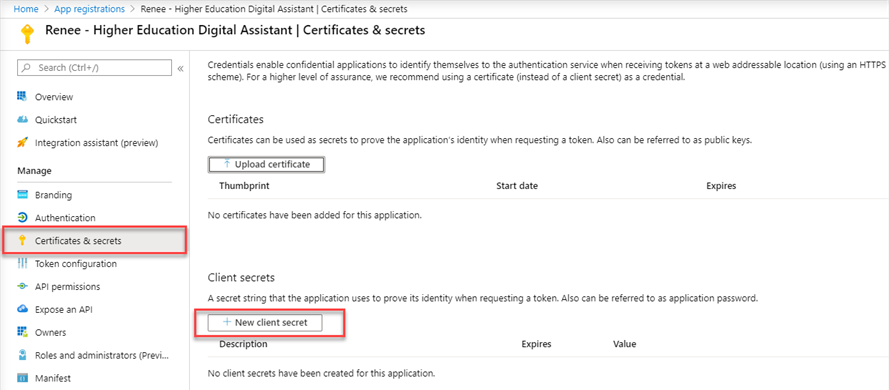Image resolution: width=889 pixels, height=390 pixels.
Task: Click the Roles and administrators icon
Action: pos(22,355)
